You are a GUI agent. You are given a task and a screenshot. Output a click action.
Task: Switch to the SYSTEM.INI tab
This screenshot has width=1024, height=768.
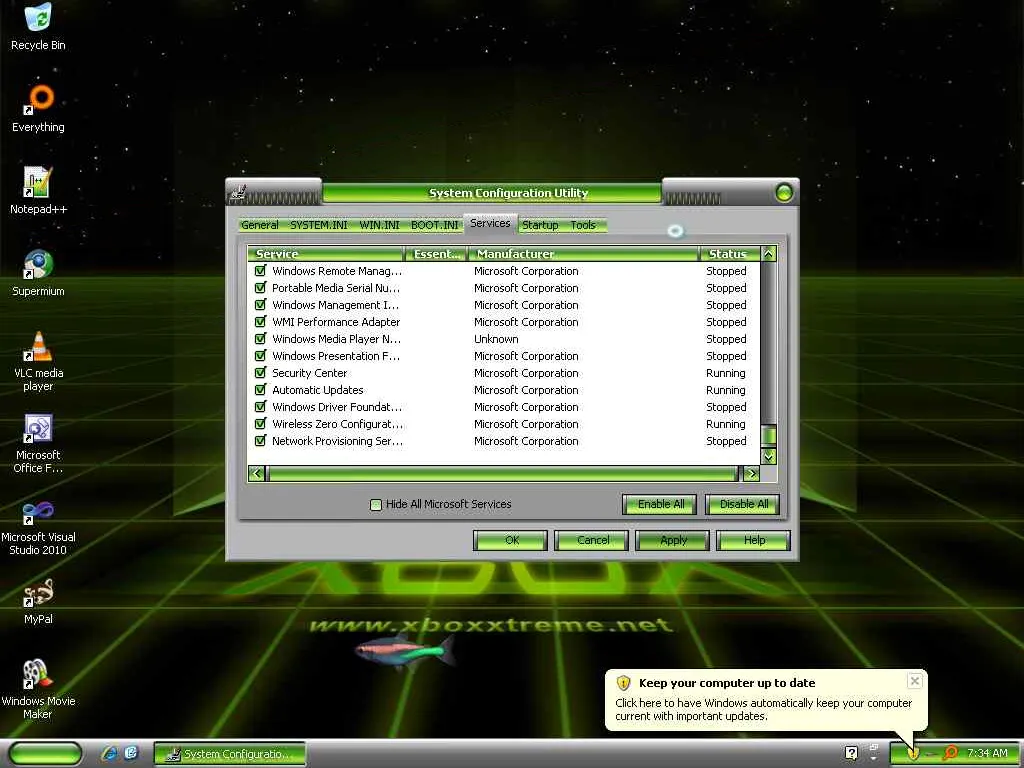(x=319, y=225)
